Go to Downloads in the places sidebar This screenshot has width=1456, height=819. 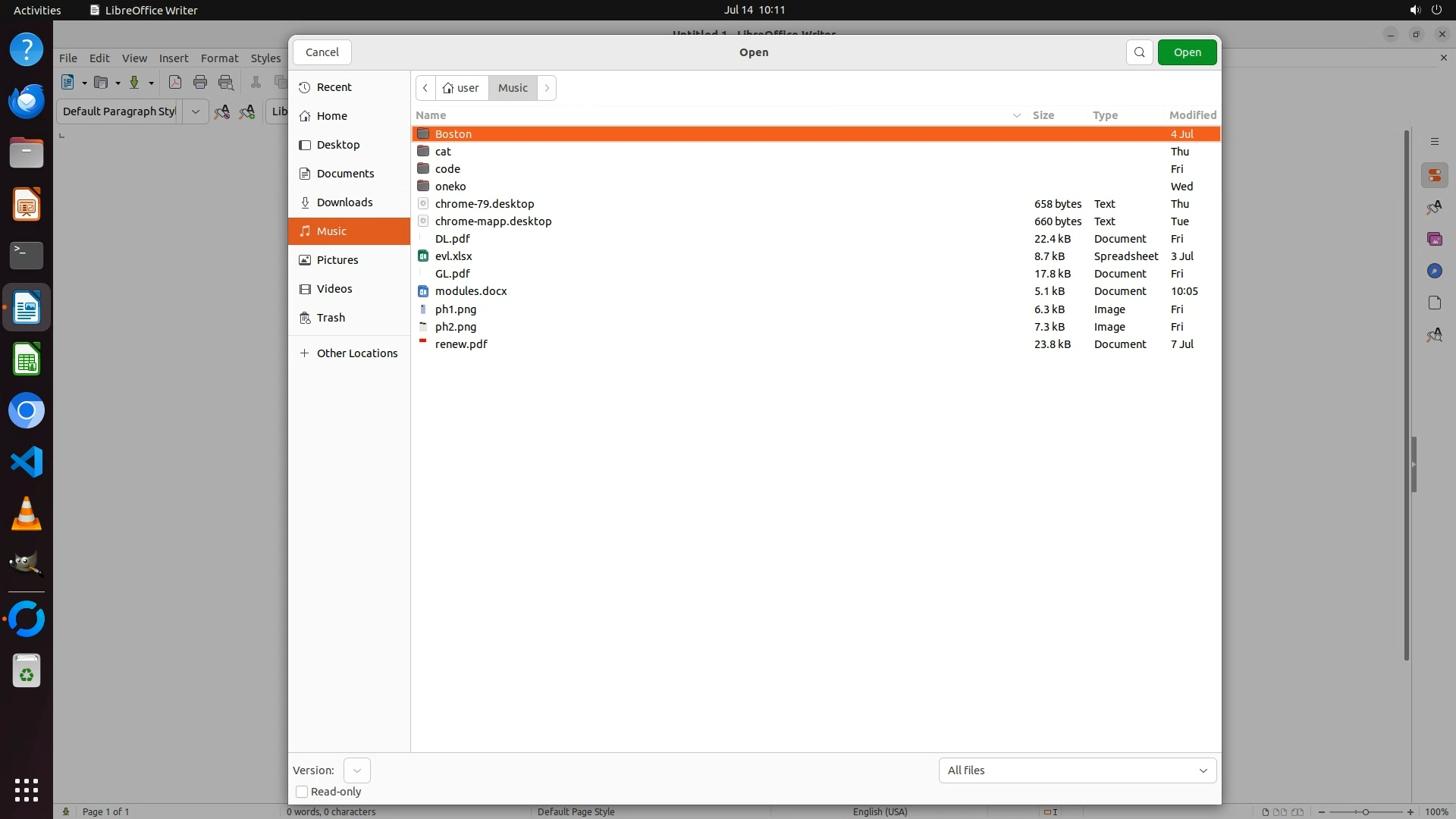tap(344, 202)
